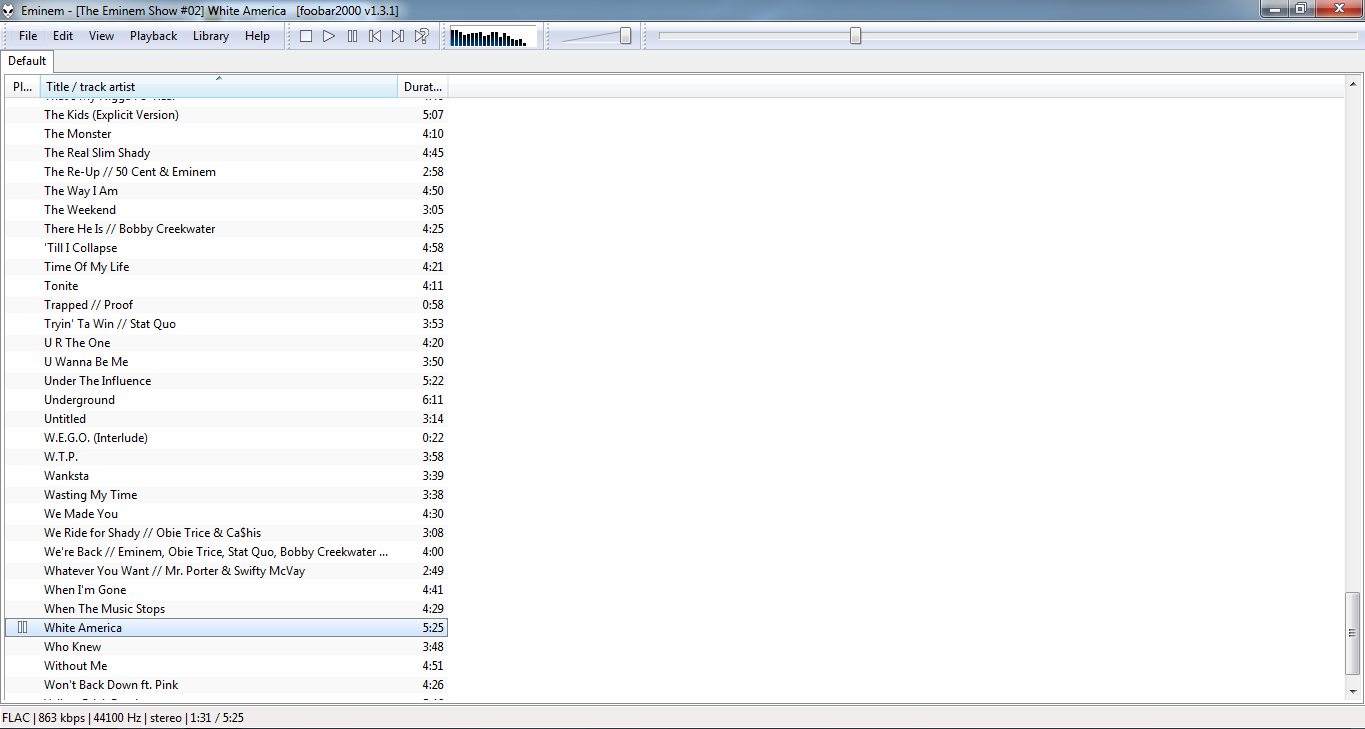Image resolution: width=1365 pixels, height=729 pixels.
Task: Select the playing track White America
Action: pyautogui.click(x=226, y=628)
